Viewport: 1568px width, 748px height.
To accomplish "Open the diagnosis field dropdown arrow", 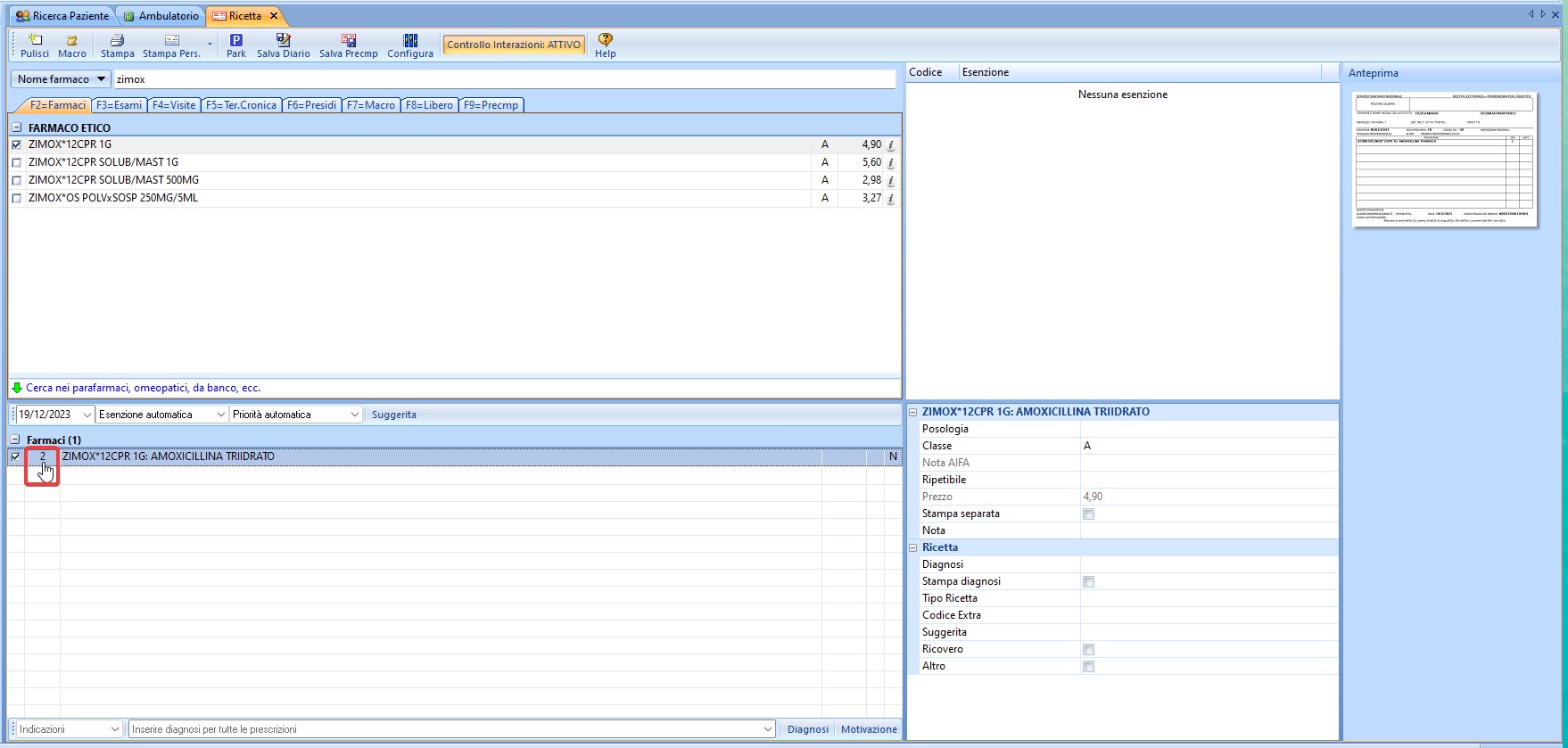I will [x=768, y=729].
